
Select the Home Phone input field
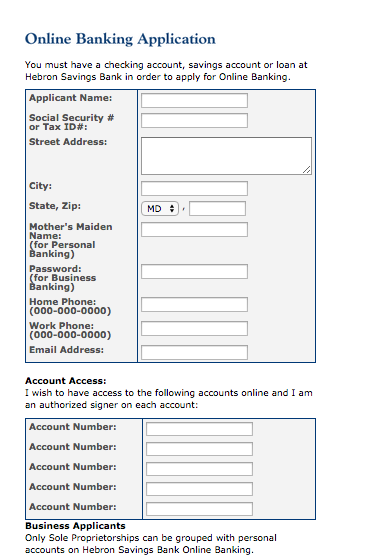[x=194, y=305]
